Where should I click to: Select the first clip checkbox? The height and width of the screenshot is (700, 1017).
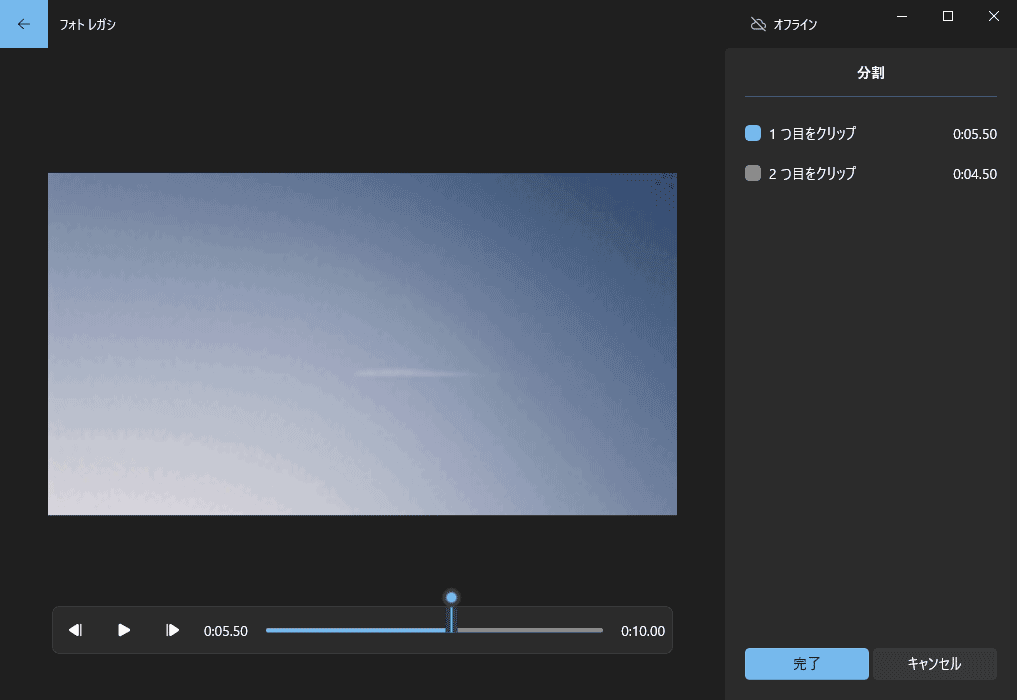tap(753, 133)
